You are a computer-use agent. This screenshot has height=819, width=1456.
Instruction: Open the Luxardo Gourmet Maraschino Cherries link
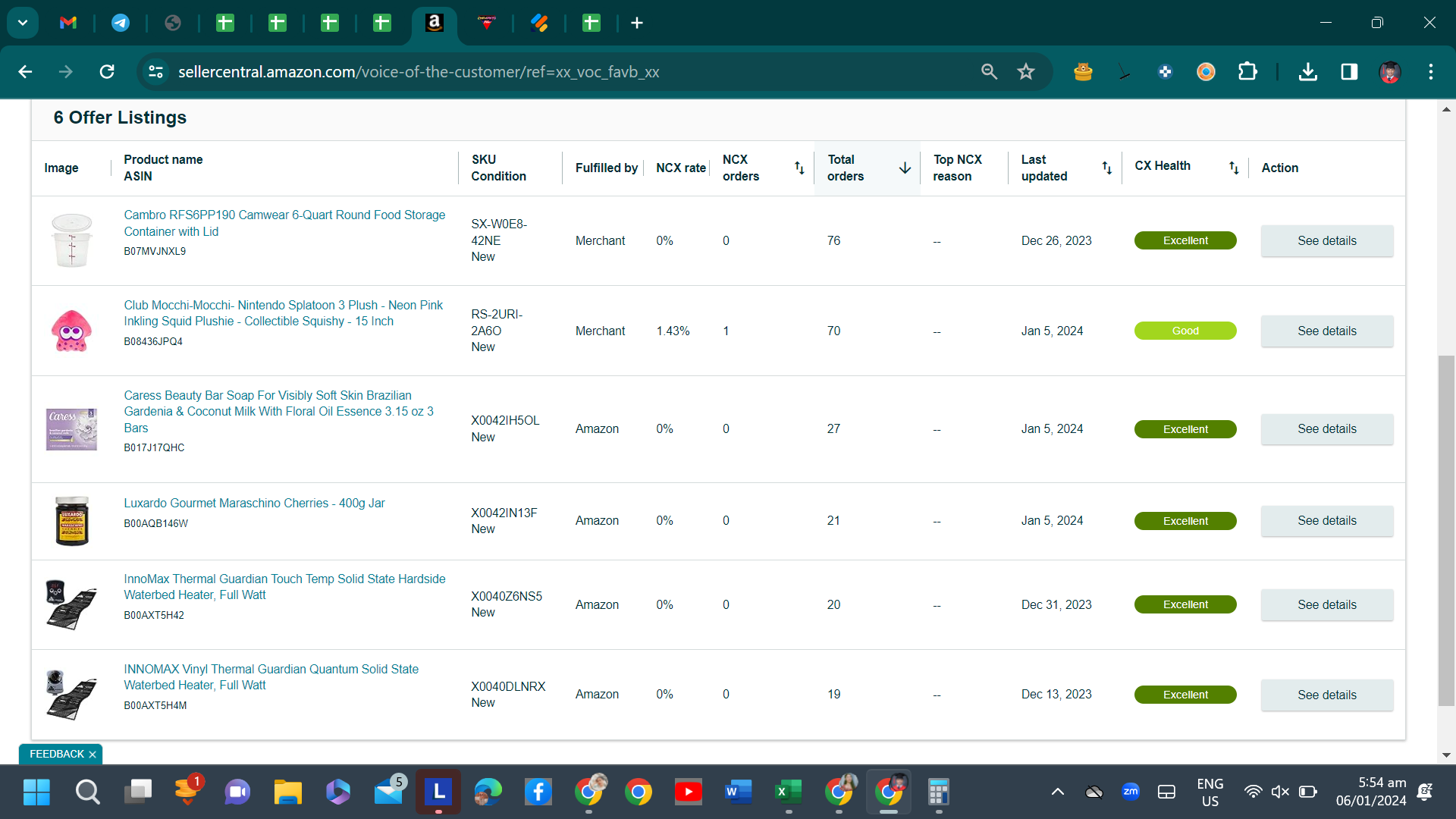pos(254,503)
